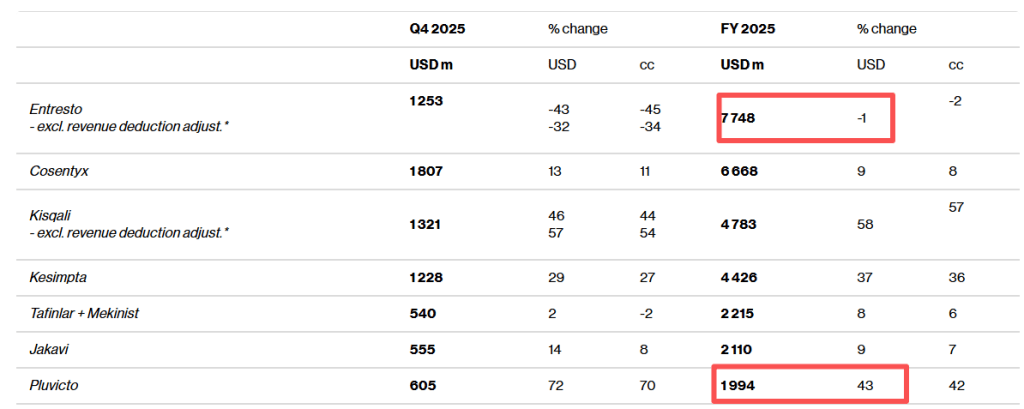Click the Pluvicto row label

click(56, 385)
